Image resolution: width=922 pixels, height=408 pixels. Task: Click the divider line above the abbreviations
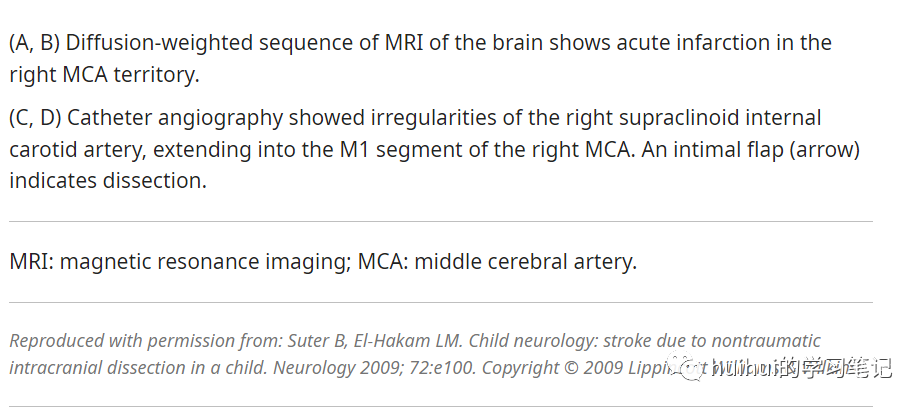coord(440,222)
